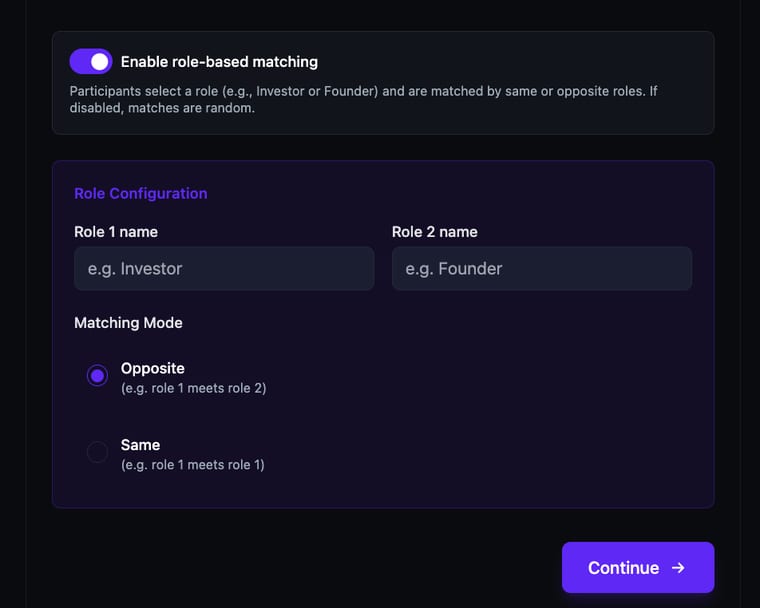Click the Matching Mode label
Image resolution: width=760 pixels, height=608 pixels.
pyautogui.click(x=128, y=323)
